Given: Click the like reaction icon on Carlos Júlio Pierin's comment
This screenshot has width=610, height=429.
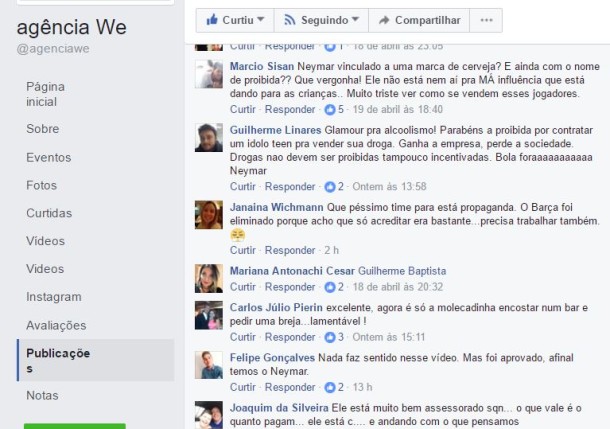Looking at the screenshot, I should tap(330, 337).
